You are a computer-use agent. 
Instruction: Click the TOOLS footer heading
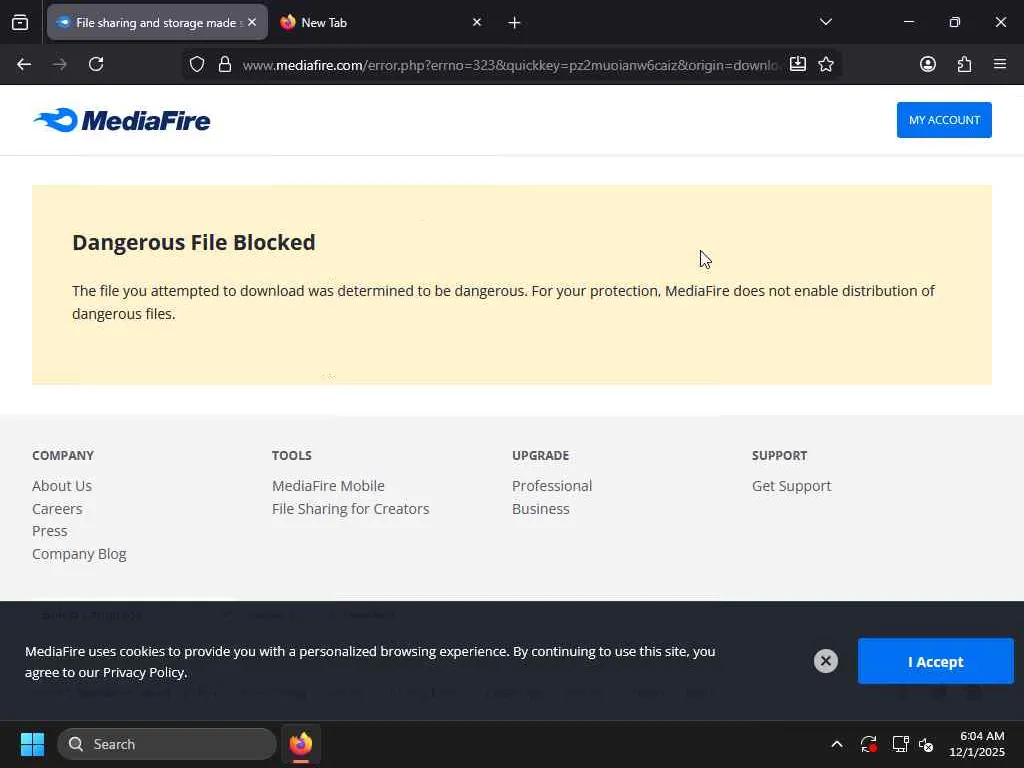tap(292, 455)
